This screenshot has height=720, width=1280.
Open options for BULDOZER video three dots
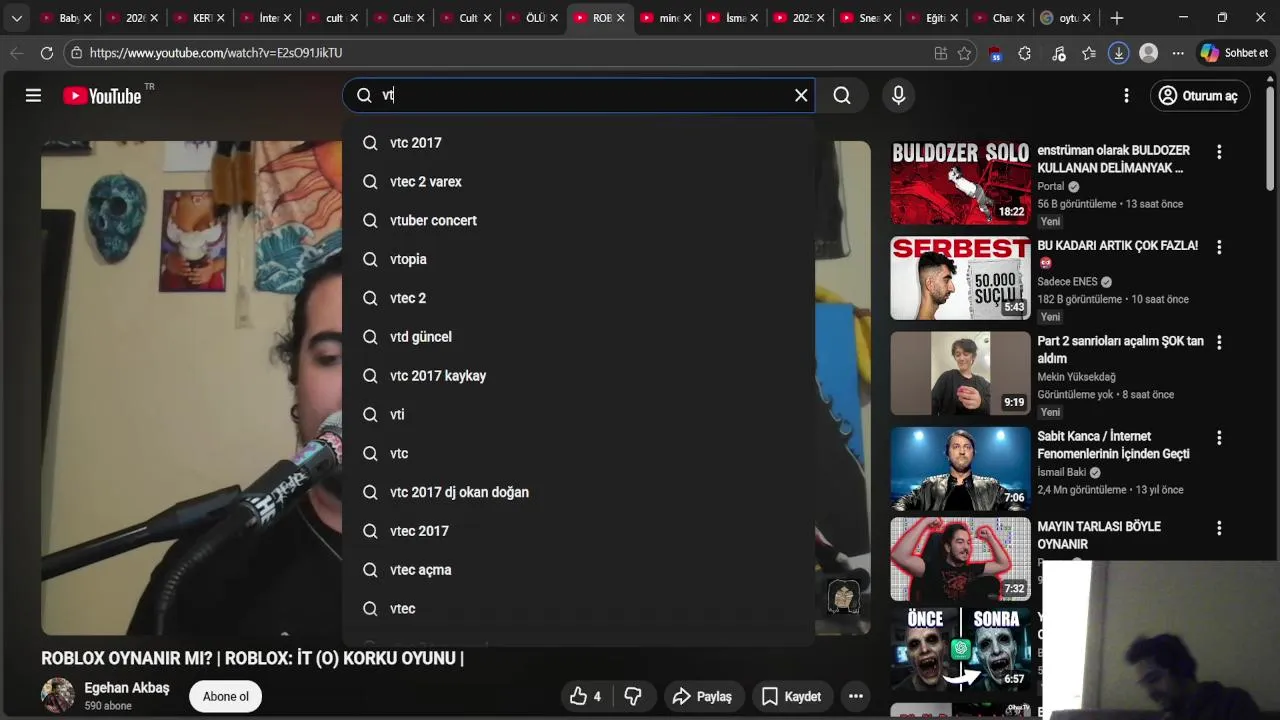[x=1218, y=152]
